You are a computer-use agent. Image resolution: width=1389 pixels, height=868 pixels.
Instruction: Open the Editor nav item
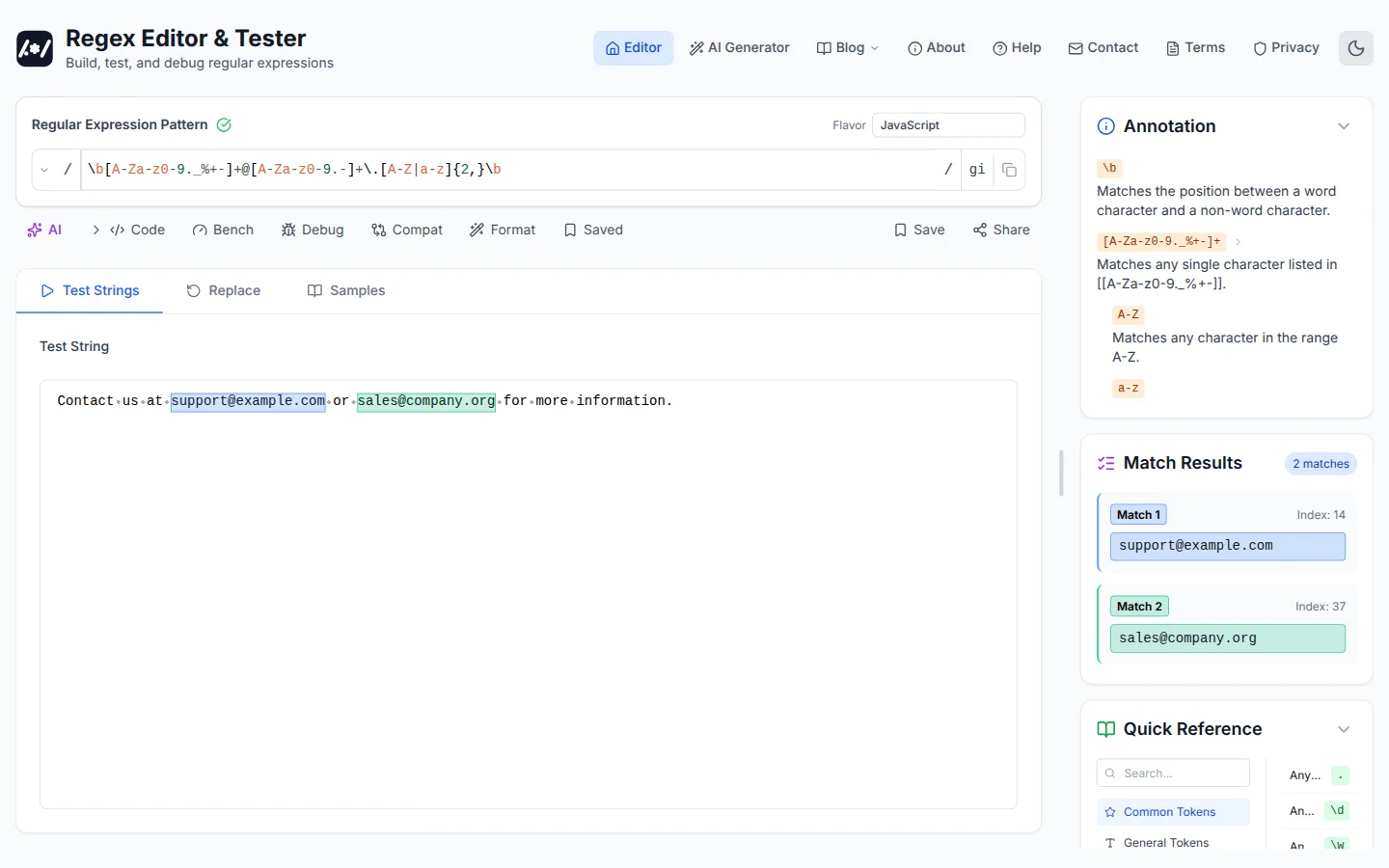(634, 48)
